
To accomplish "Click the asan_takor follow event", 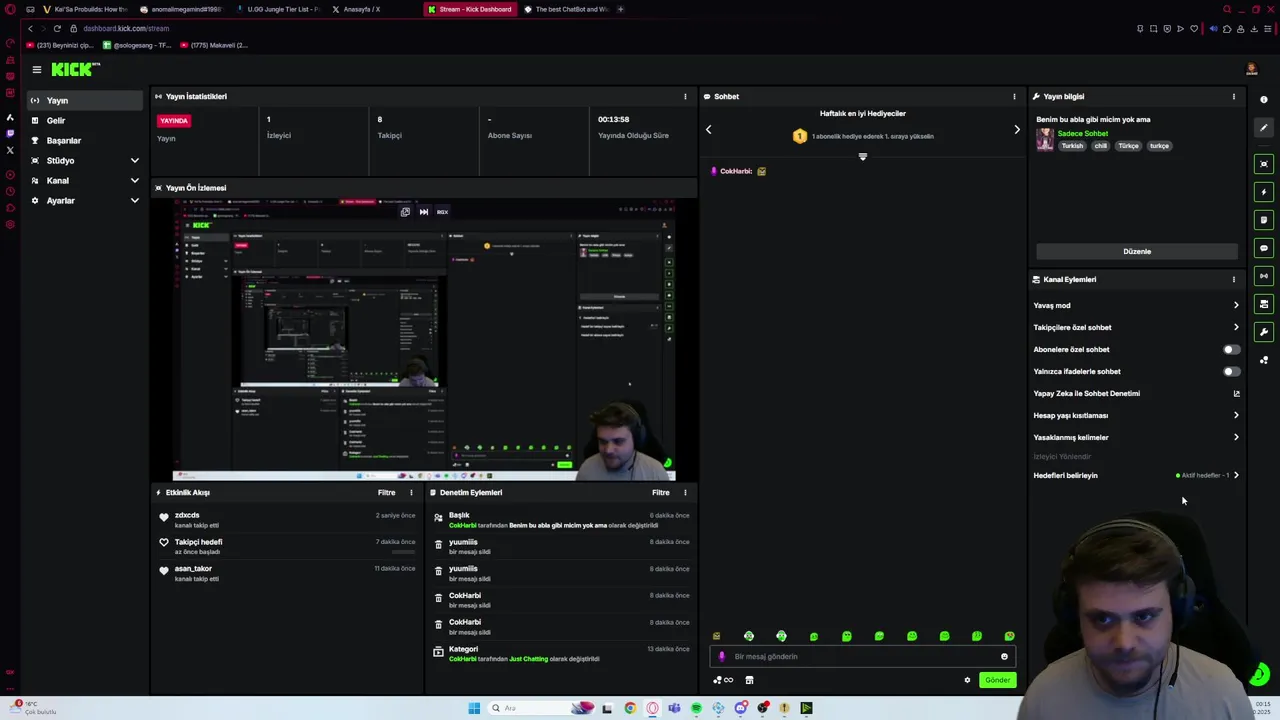I will coord(285,573).
